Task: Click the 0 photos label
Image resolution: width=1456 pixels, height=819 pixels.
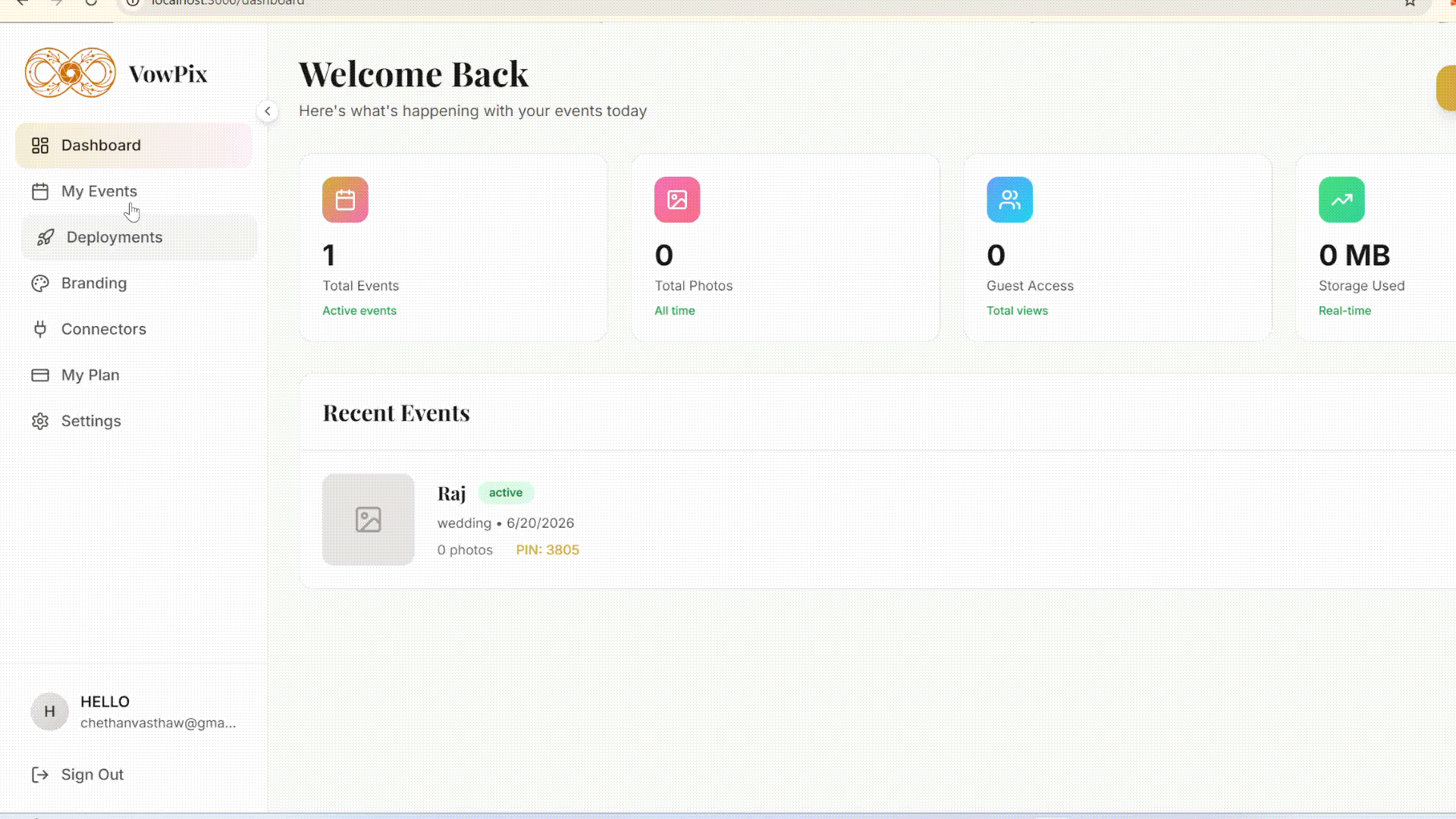Action: click(x=465, y=550)
